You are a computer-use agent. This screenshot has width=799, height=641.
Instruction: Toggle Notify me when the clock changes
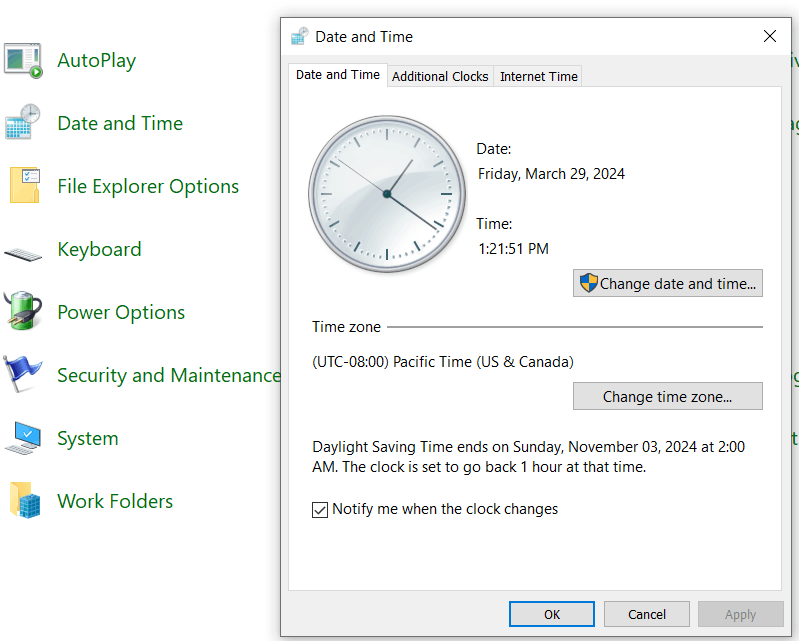point(319,510)
